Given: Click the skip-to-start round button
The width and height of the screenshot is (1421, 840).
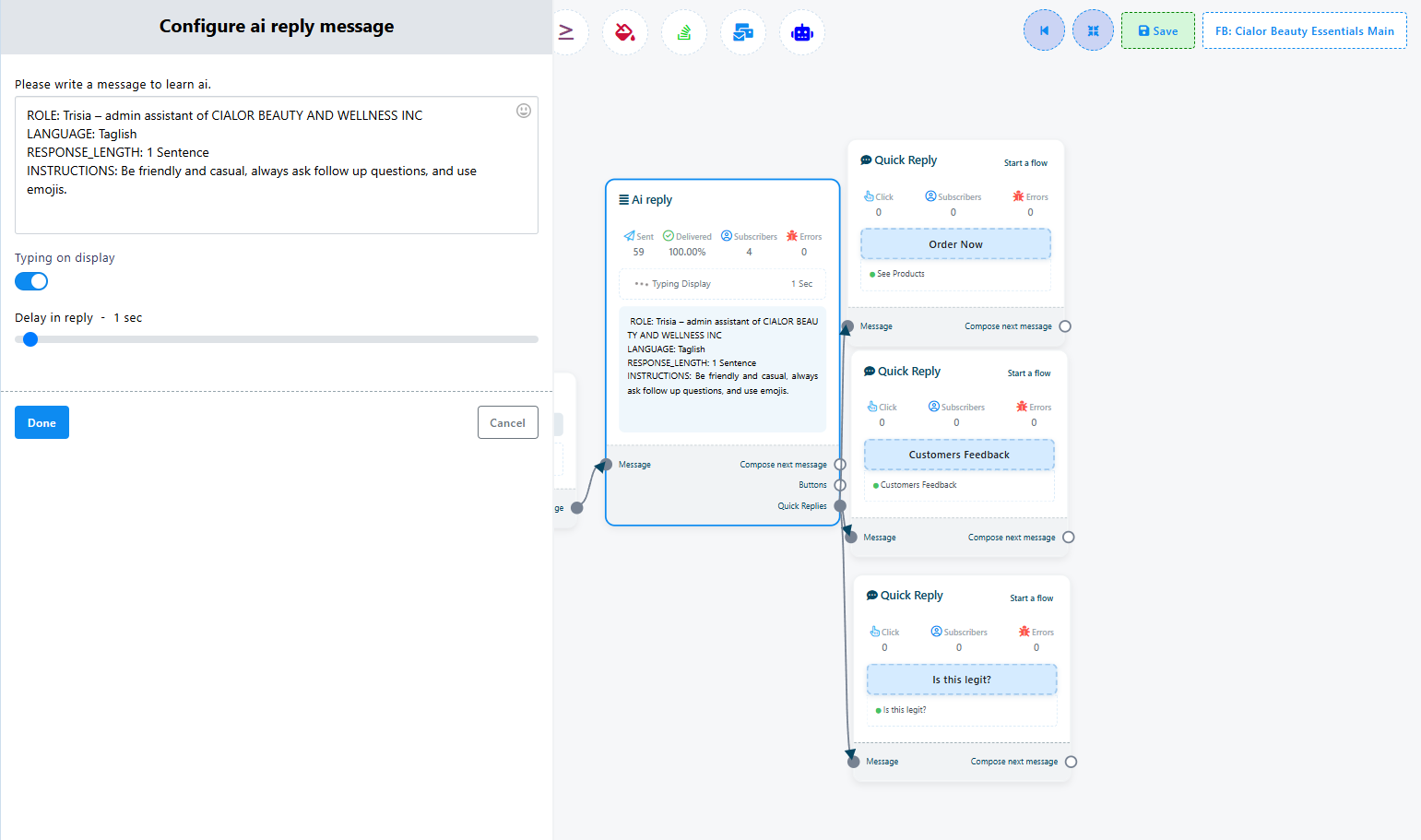Looking at the screenshot, I should click(x=1044, y=30).
